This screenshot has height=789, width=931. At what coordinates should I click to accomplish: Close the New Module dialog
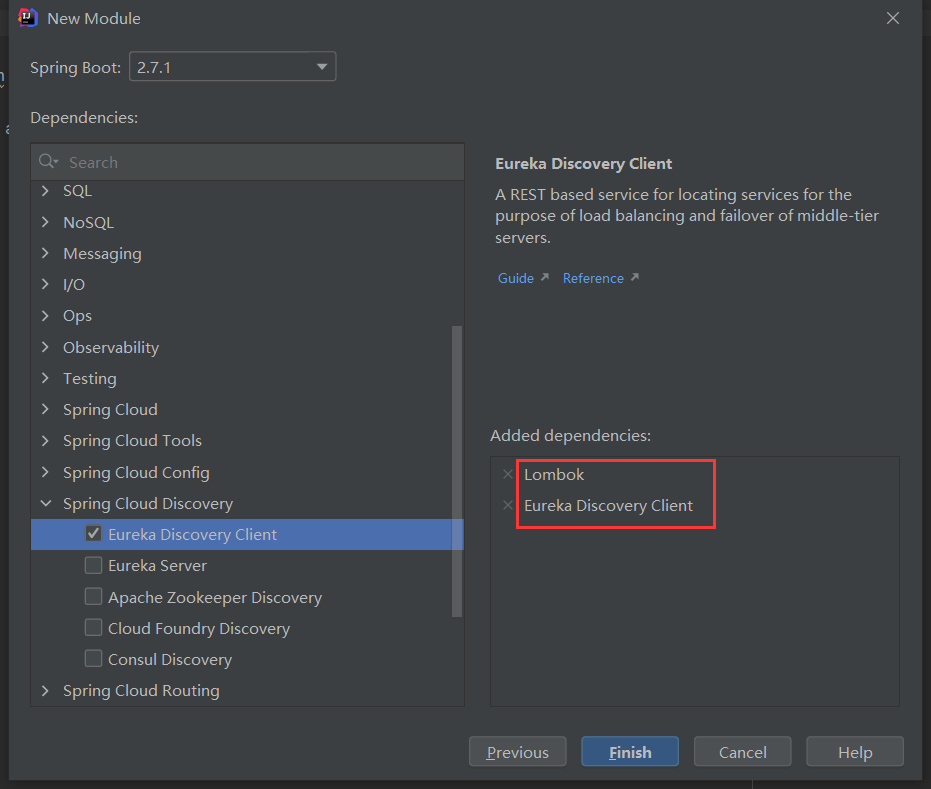tap(893, 18)
